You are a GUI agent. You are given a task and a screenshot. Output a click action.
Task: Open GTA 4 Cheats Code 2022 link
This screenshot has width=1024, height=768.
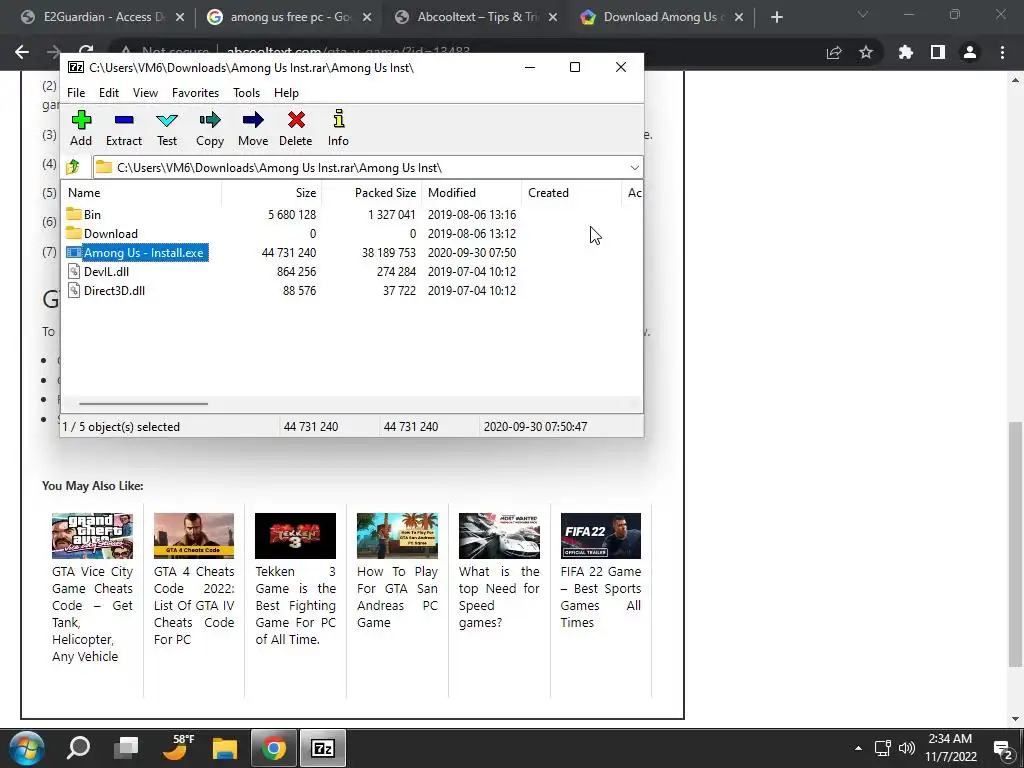(194, 605)
